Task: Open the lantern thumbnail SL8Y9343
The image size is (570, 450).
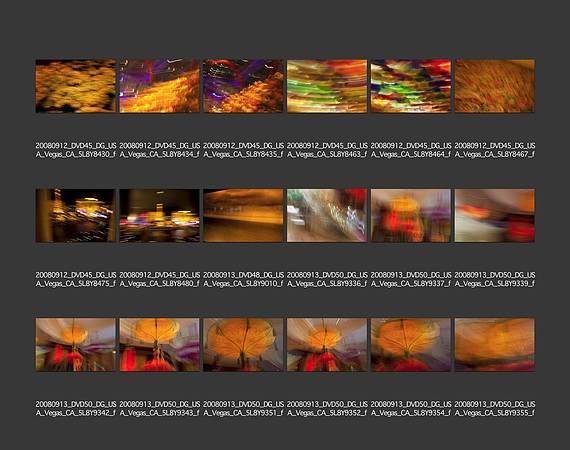Action: (160, 345)
